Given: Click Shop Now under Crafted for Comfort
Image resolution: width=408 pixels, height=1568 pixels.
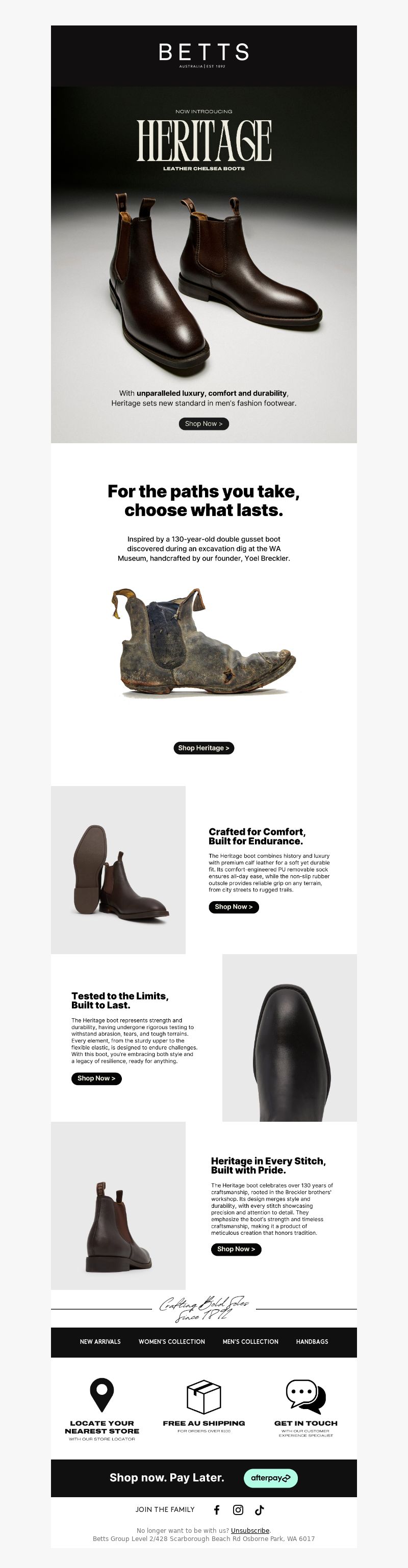Looking at the screenshot, I should pos(234,907).
